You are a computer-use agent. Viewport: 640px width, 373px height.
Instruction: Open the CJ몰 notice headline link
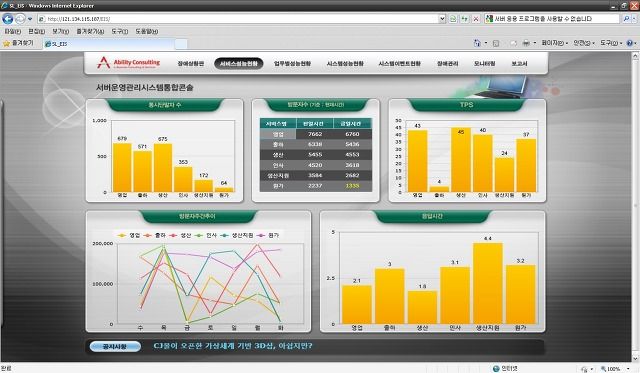pos(233,346)
